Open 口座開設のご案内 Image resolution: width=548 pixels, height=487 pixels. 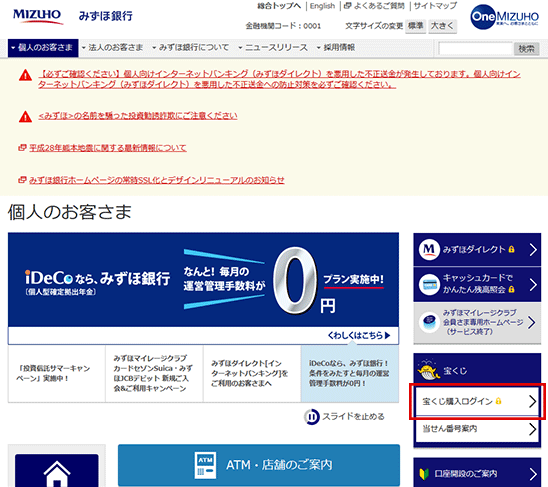(477, 472)
